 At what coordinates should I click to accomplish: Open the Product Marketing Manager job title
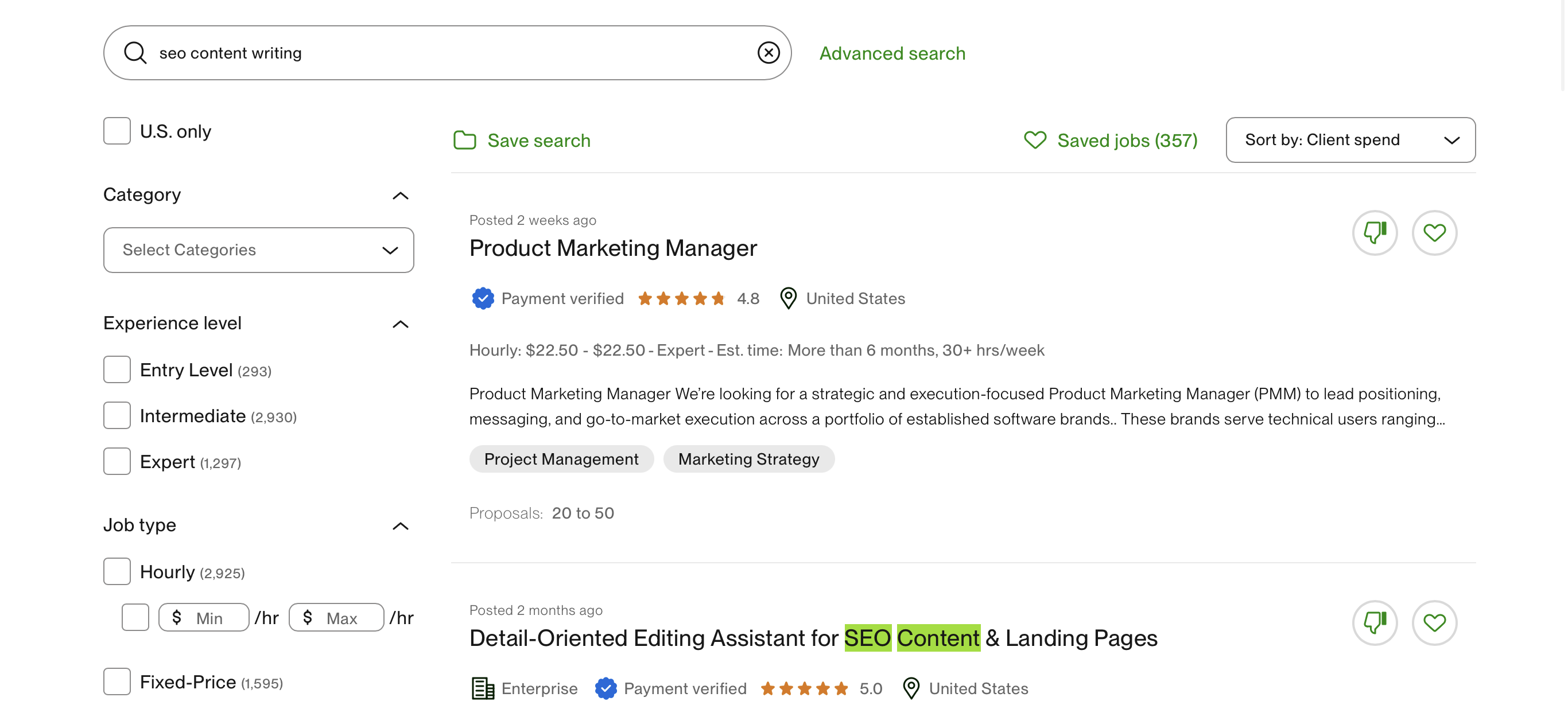pyautogui.click(x=613, y=248)
